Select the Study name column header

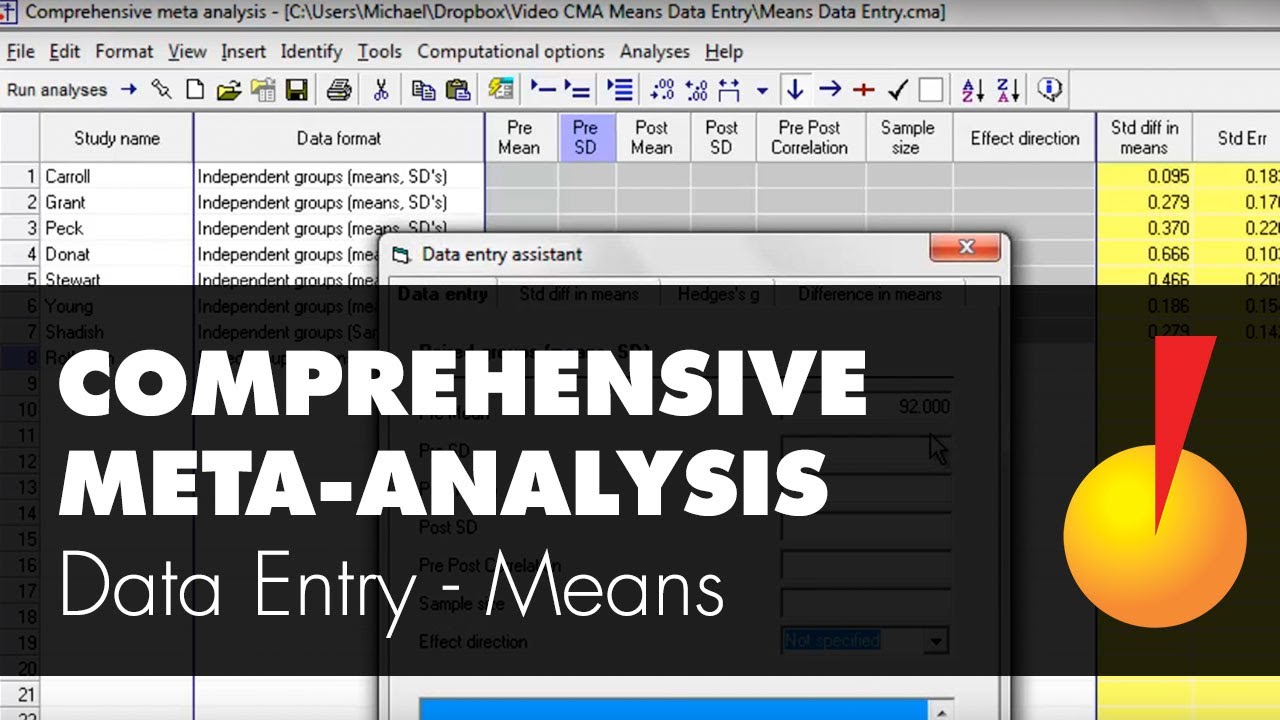pos(117,138)
